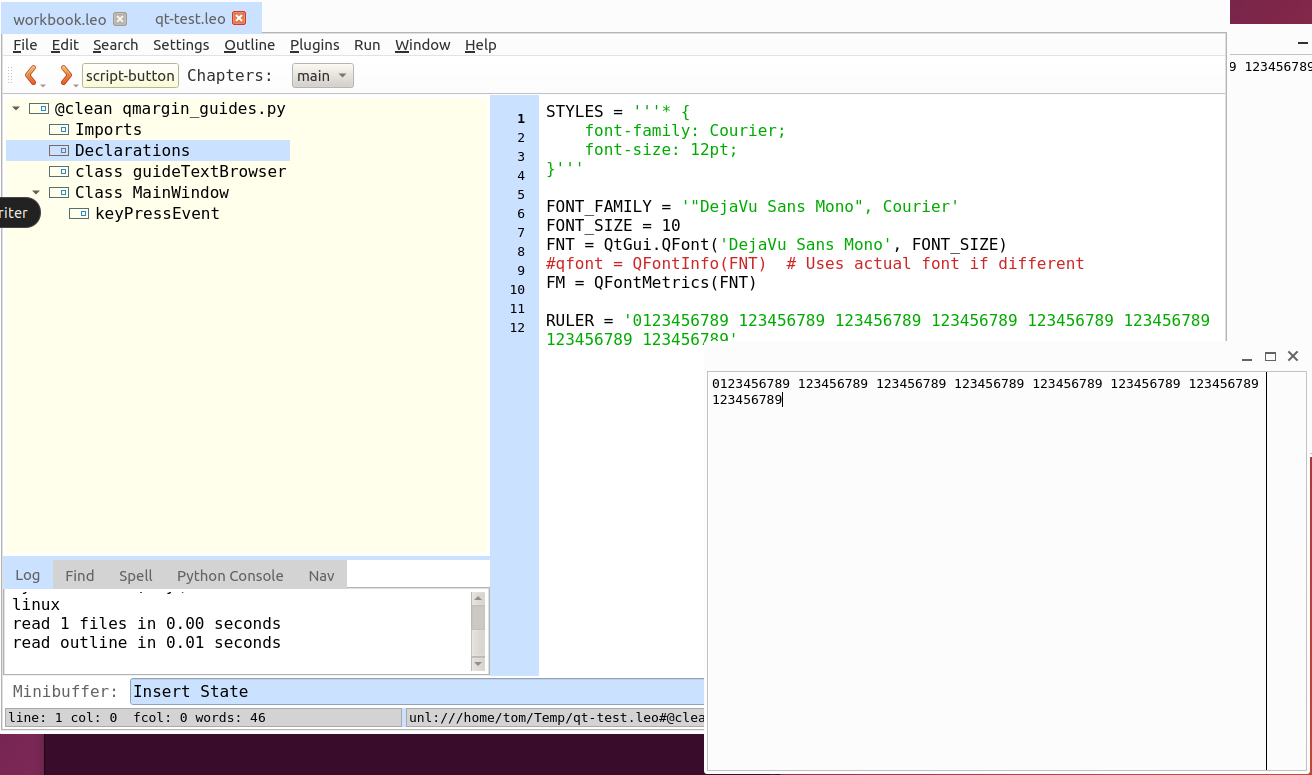Collapse the @clean qmargin_guides.py node

click(14, 108)
